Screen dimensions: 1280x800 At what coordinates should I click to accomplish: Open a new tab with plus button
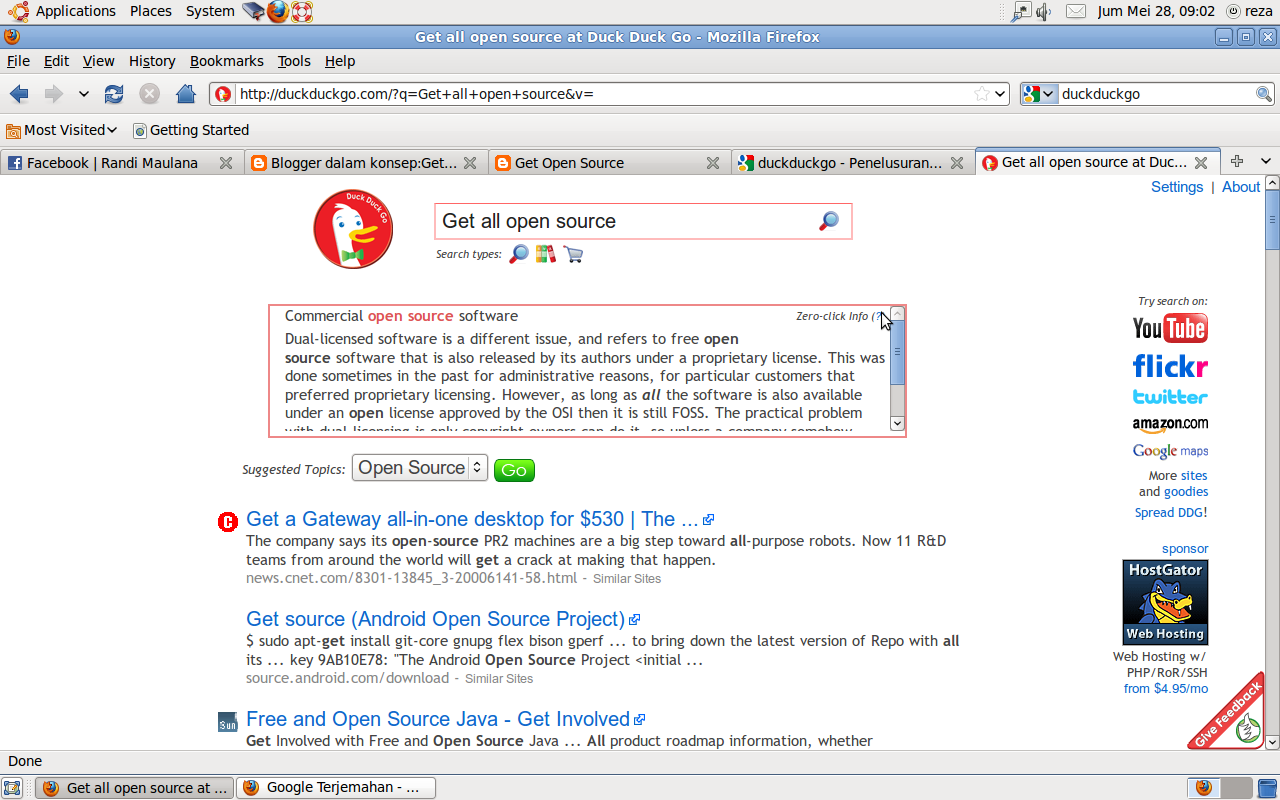(1237, 161)
